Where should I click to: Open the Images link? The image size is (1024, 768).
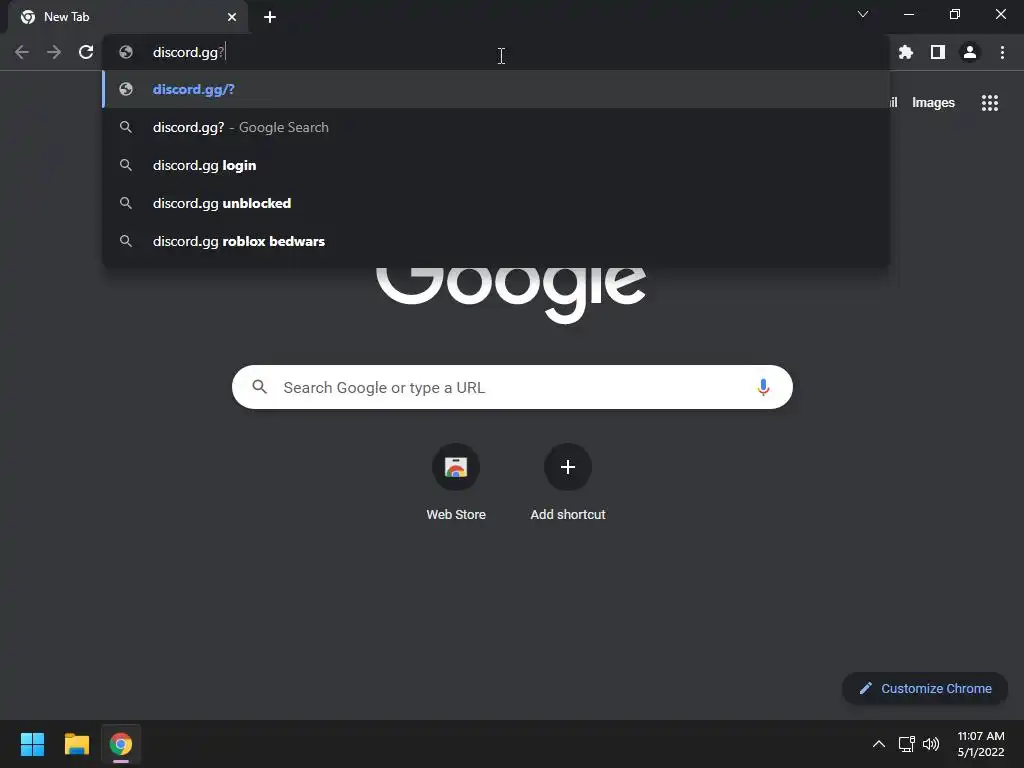click(x=933, y=103)
